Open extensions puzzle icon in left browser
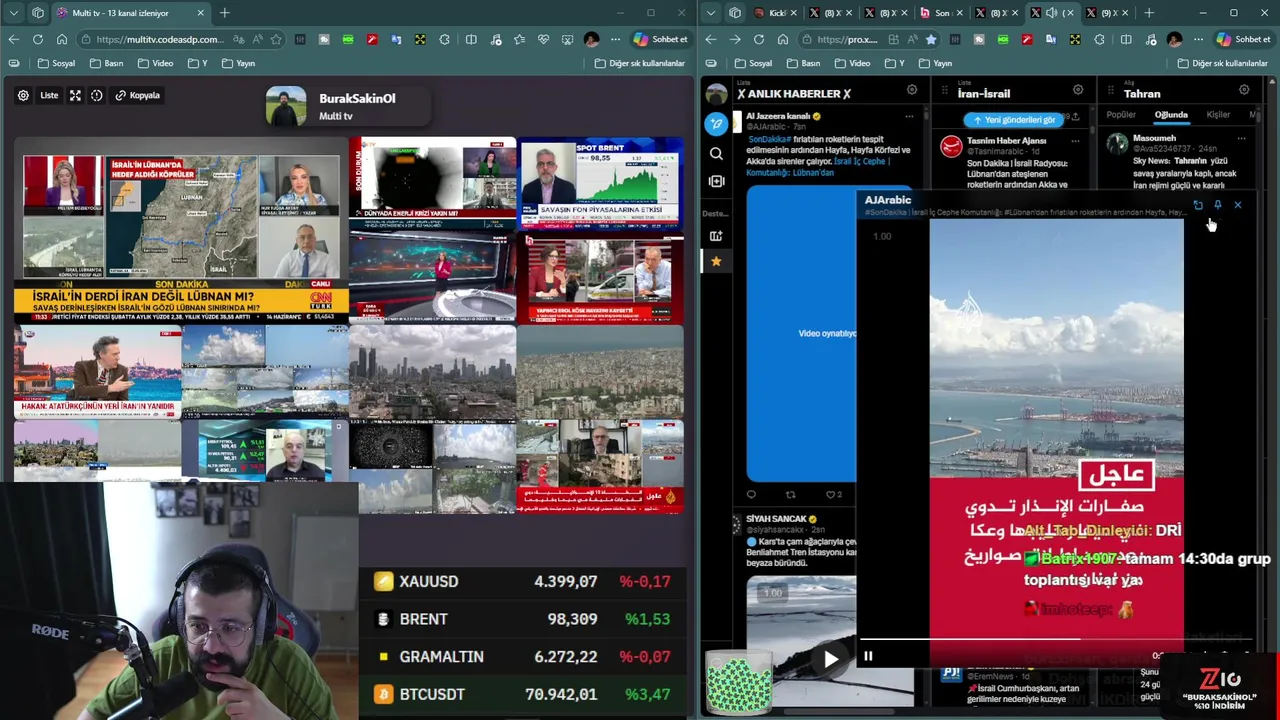 coord(444,39)
